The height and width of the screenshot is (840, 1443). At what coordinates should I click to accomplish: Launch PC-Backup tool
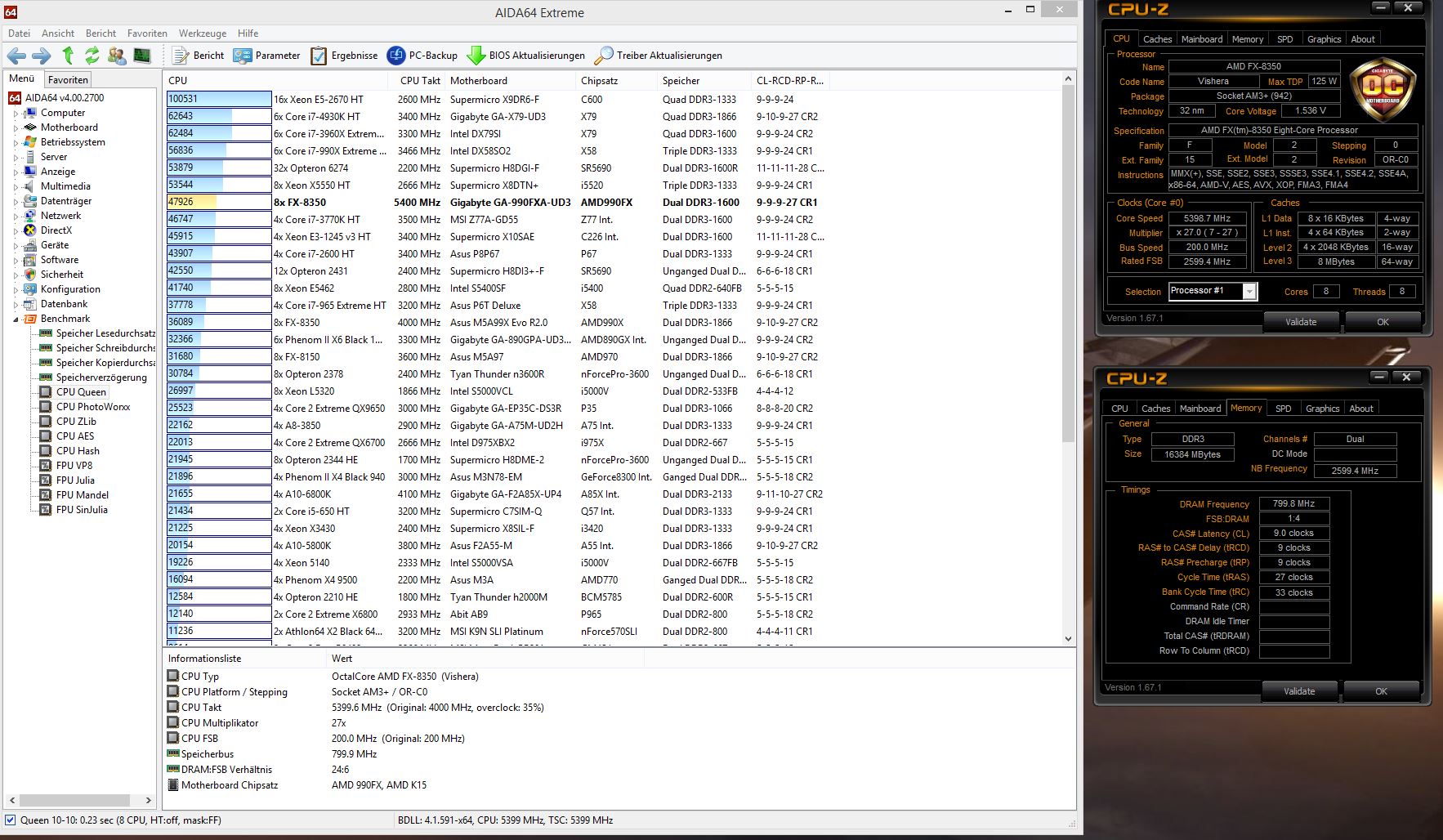[422, 56]
